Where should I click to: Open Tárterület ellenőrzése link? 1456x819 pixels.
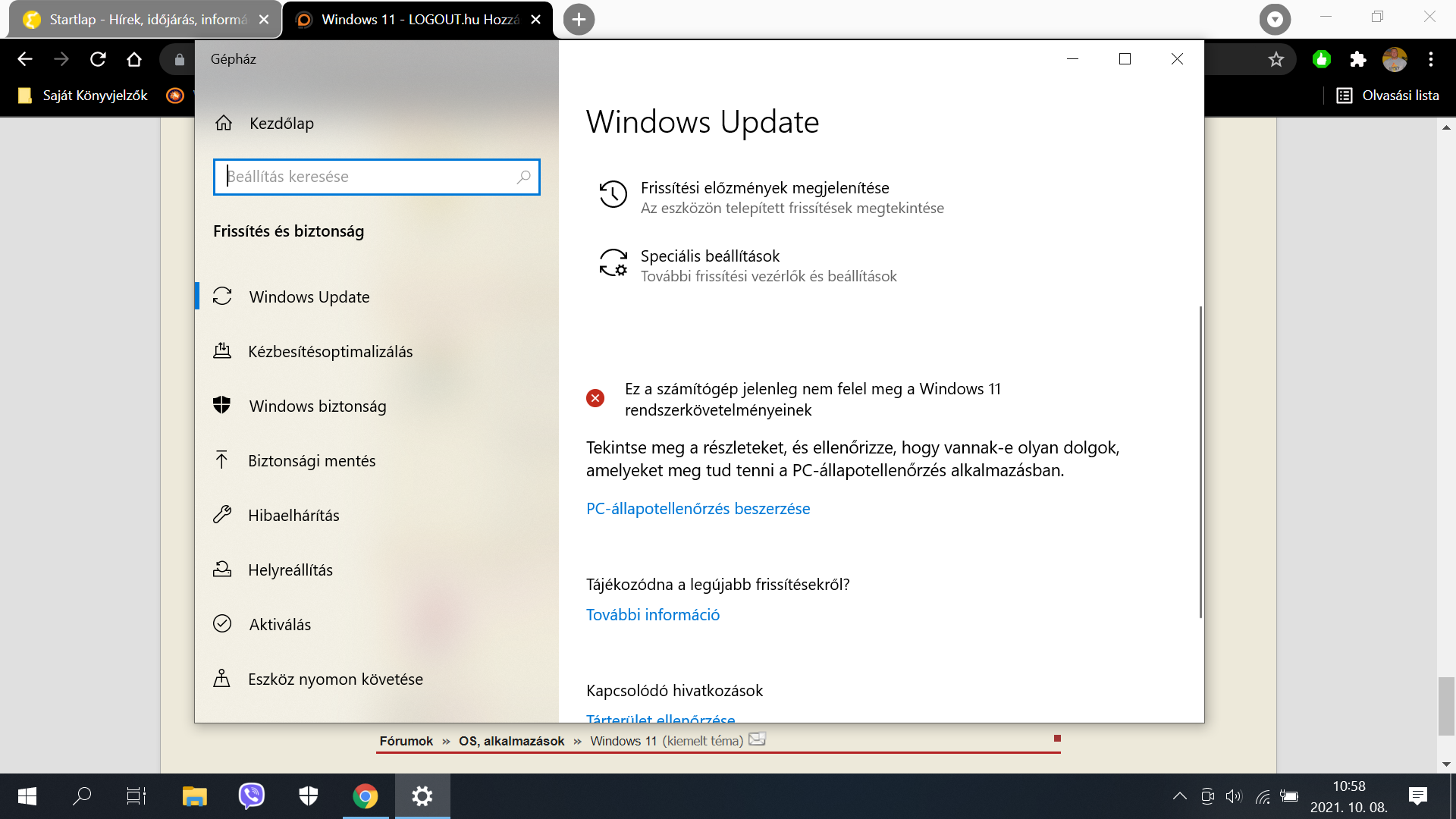coord(660,717)
